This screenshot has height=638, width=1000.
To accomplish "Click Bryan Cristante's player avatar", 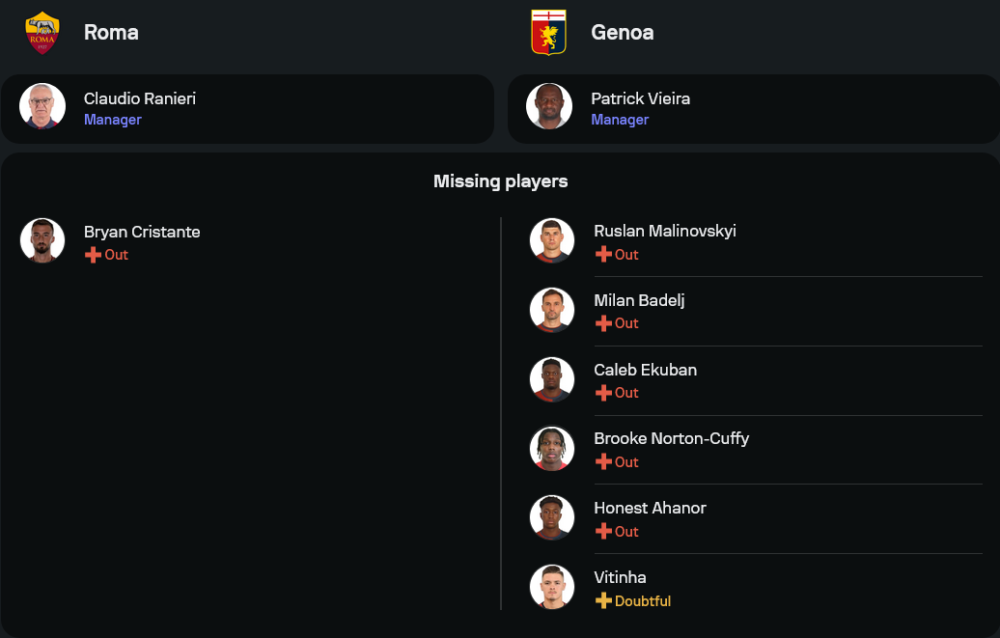I will pyautogui.click(x=42, y=241).
